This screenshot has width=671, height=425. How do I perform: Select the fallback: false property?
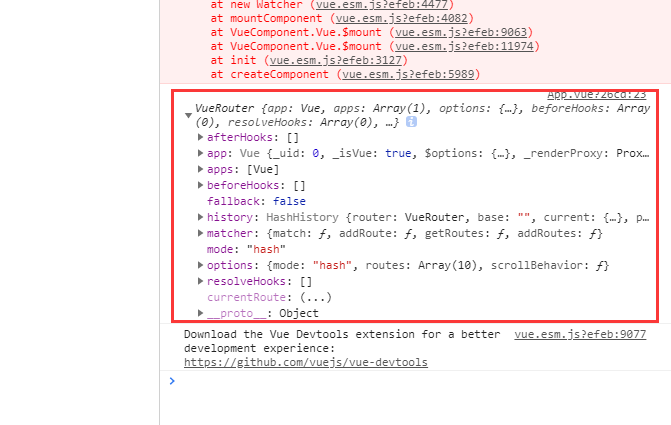256,201
